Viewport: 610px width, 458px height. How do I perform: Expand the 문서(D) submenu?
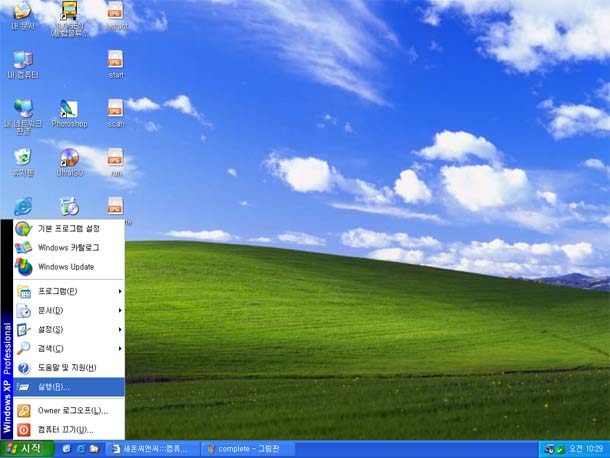[69, 311]
